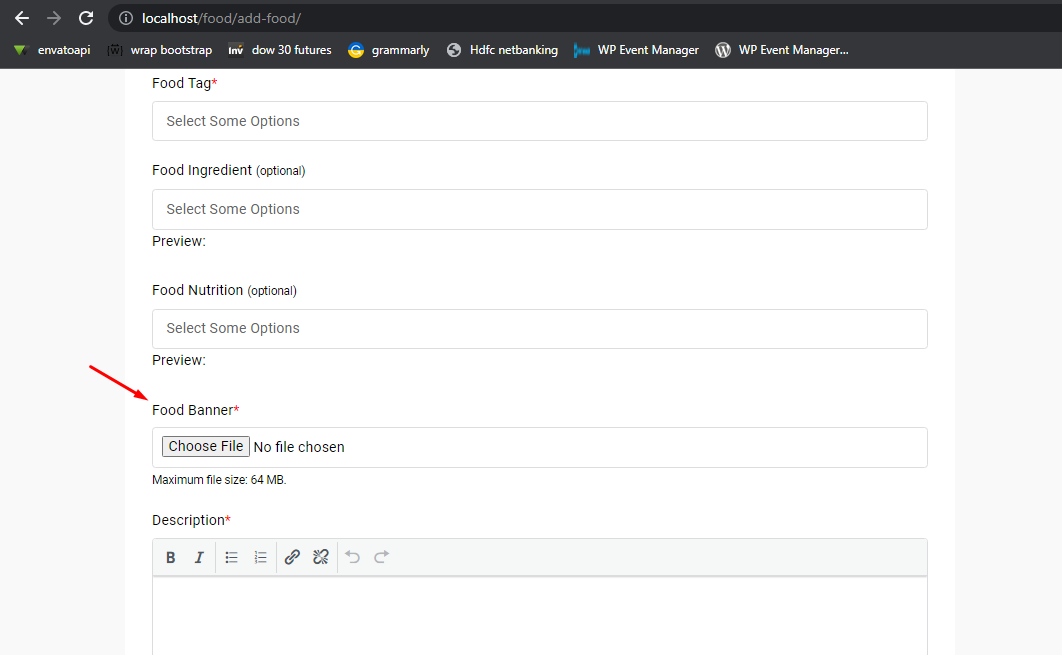Viewport: 1062px width, 655px height.
Task: Insert a bulleted list in Description
Action: (x=232, y=557)
